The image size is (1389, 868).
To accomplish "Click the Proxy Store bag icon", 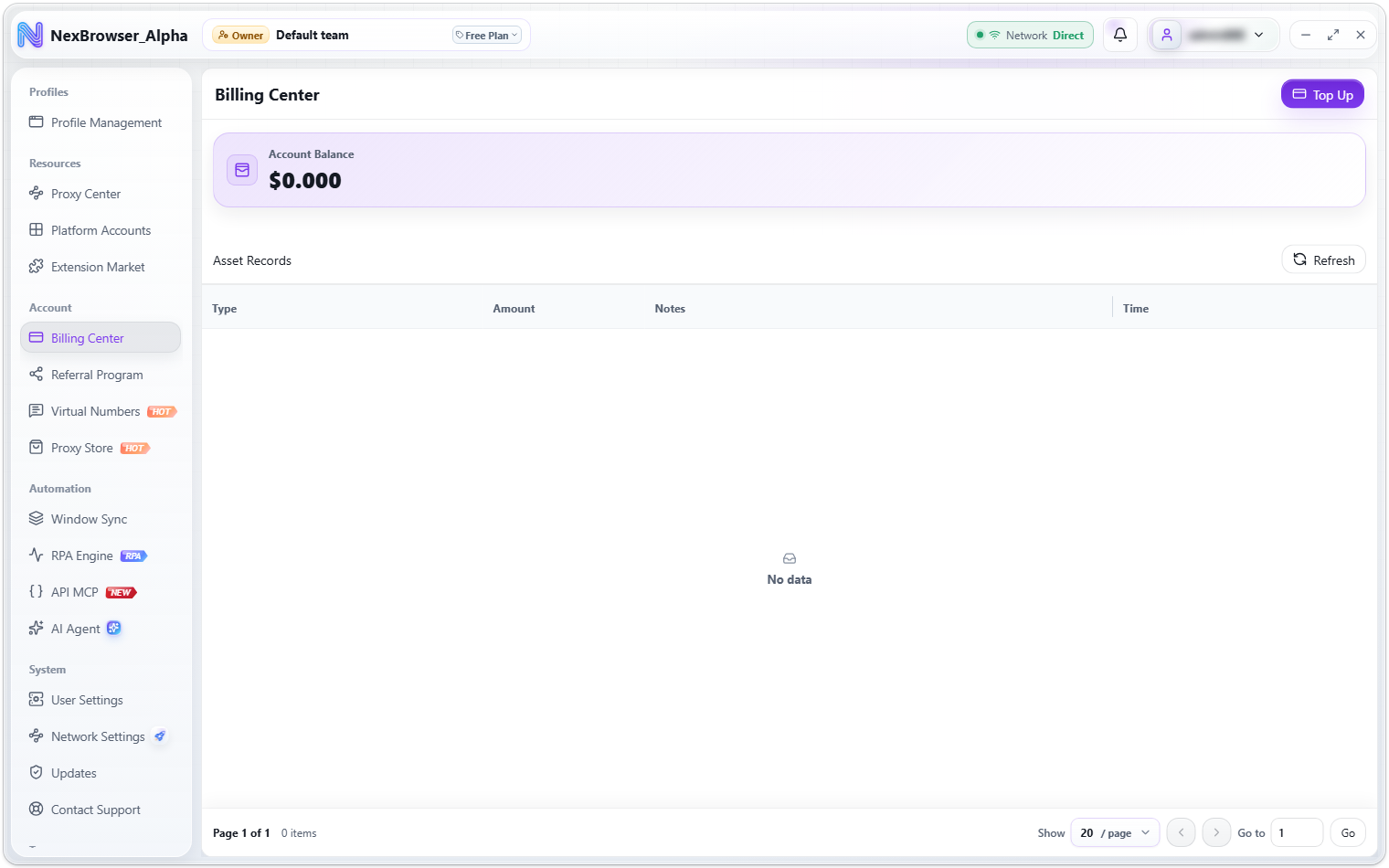I will click(37, 447).
